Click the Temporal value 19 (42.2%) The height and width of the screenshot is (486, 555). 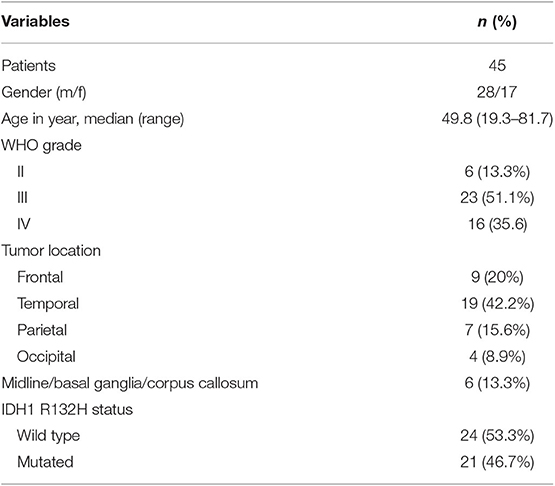tap(497, 304)
